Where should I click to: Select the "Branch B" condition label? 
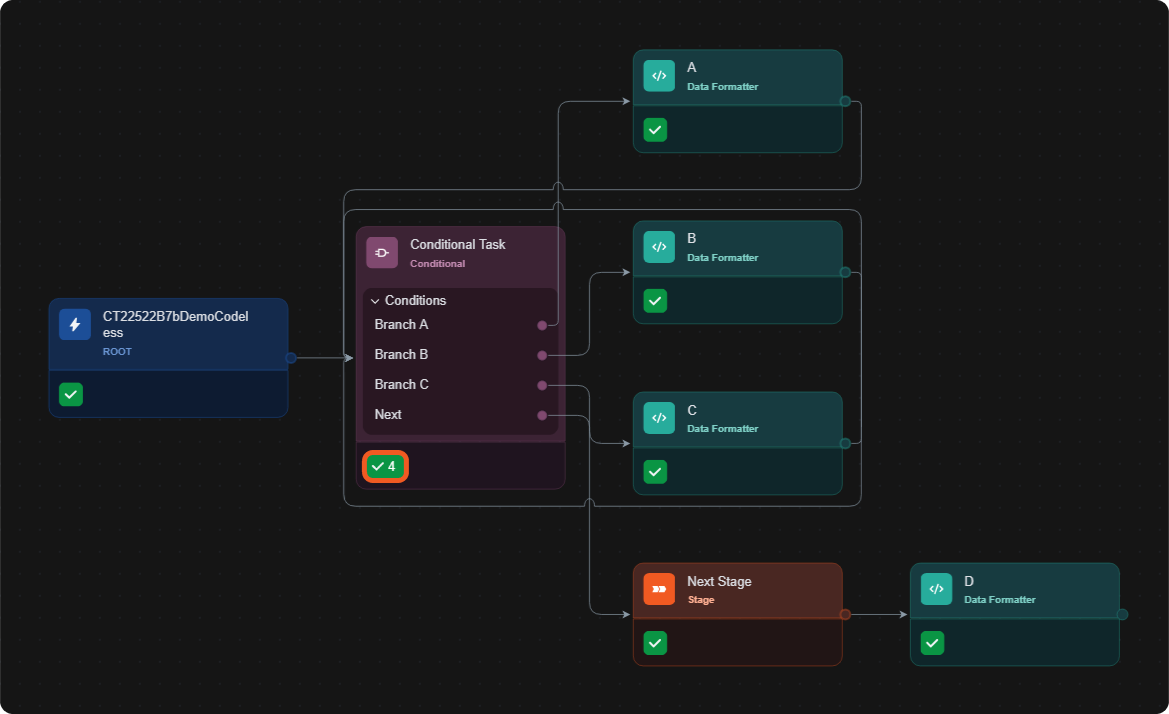point(401,354)
